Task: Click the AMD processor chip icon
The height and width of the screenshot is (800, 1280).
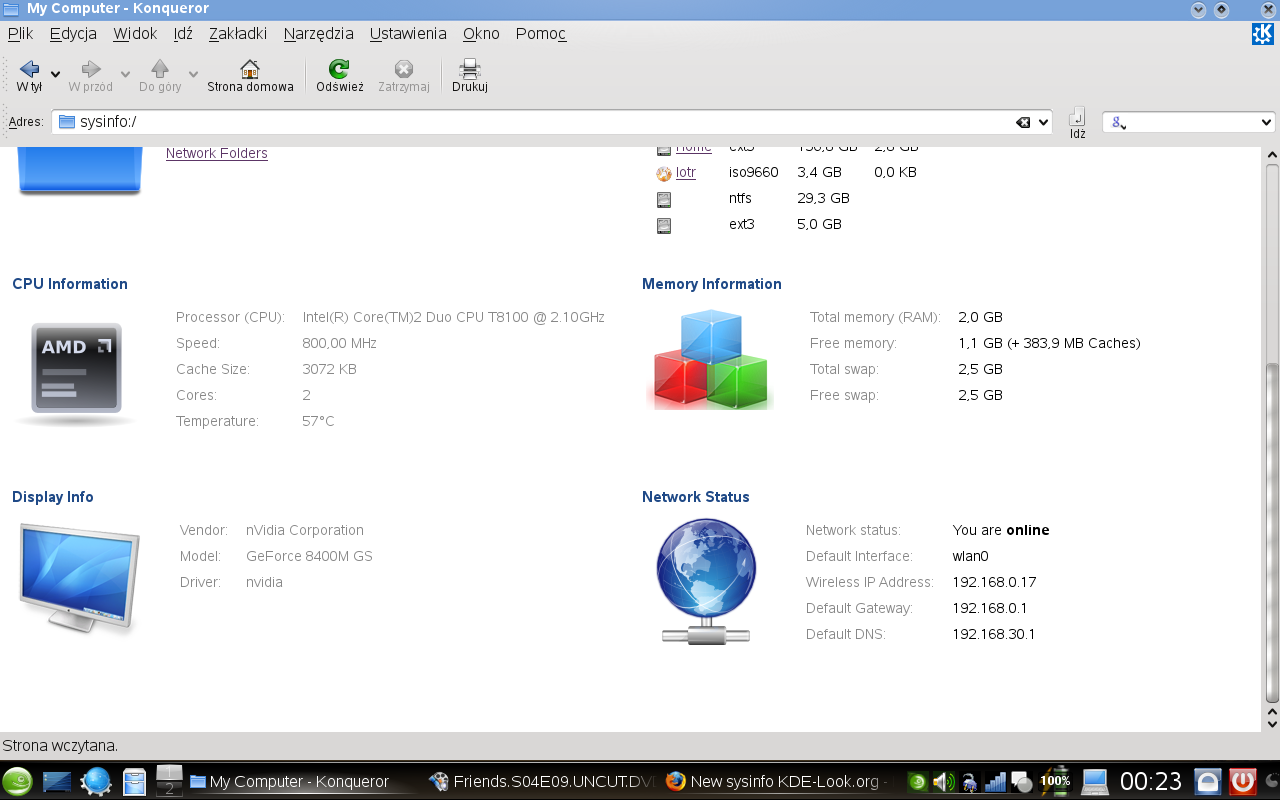Action: pyautogui.click(x=77, y=368)
